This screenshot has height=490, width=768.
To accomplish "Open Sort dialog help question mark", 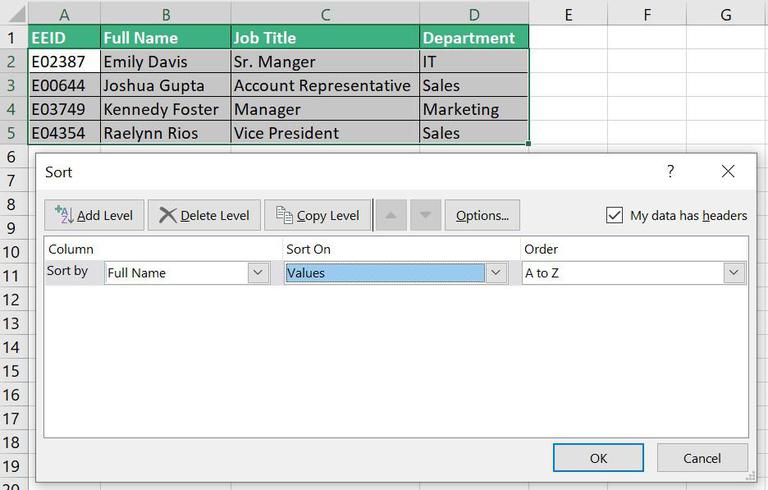I will click(x=671, y=171).
